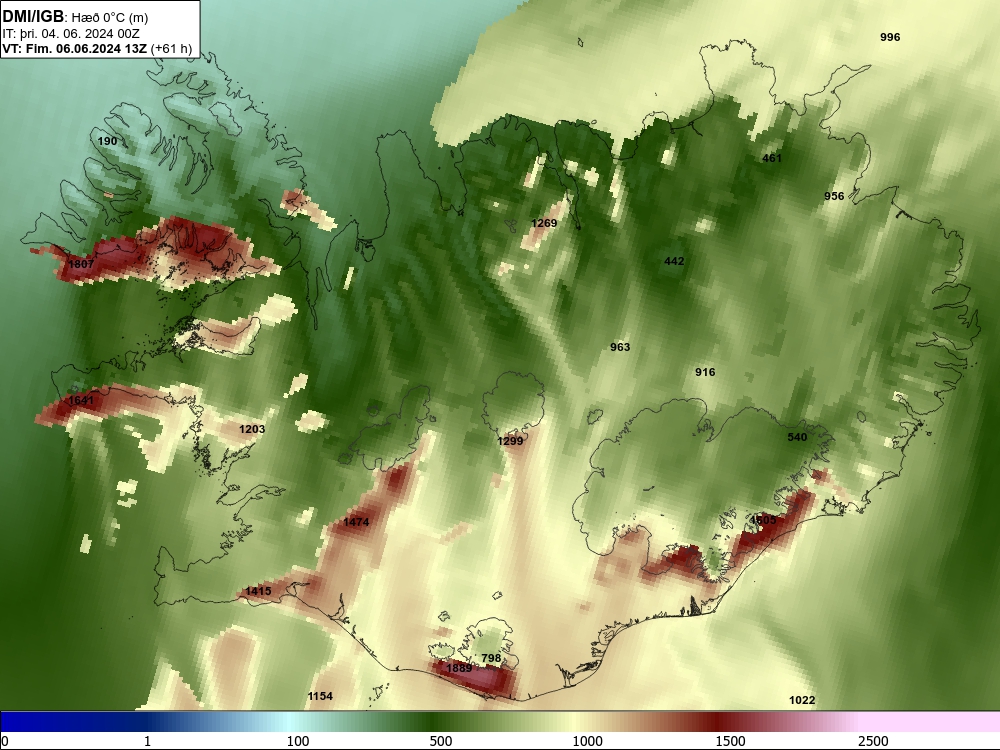Click the 190 value over the Westfjords

click(x=107, y=141)
